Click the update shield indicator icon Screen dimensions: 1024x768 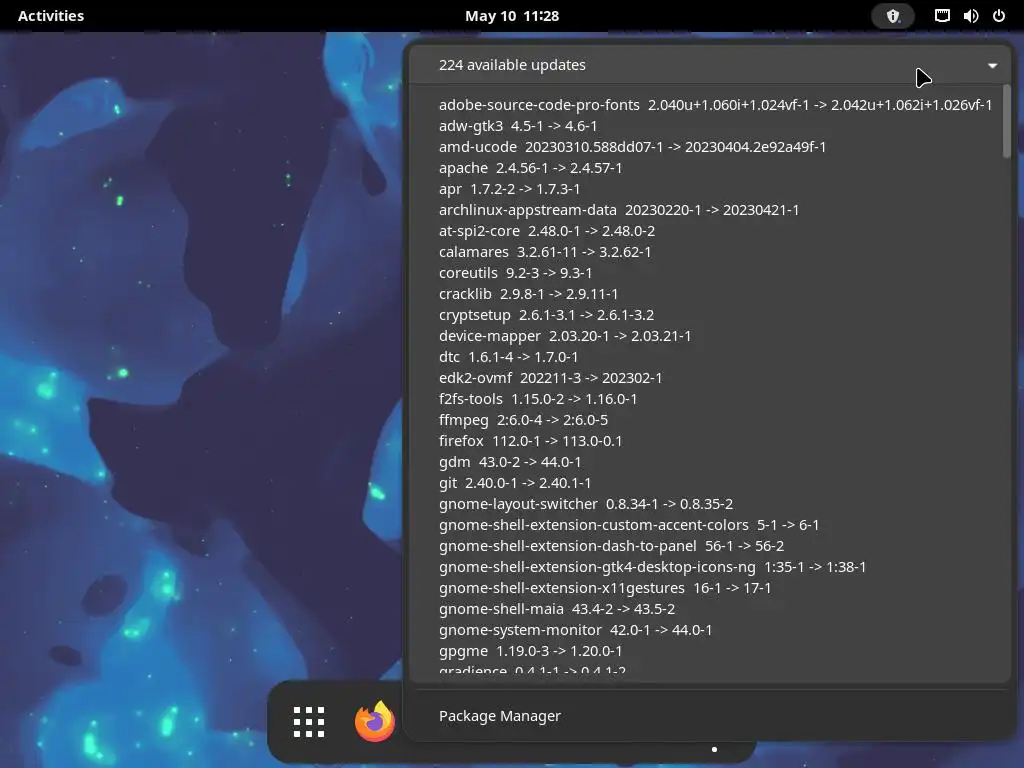tap(893, 16)
